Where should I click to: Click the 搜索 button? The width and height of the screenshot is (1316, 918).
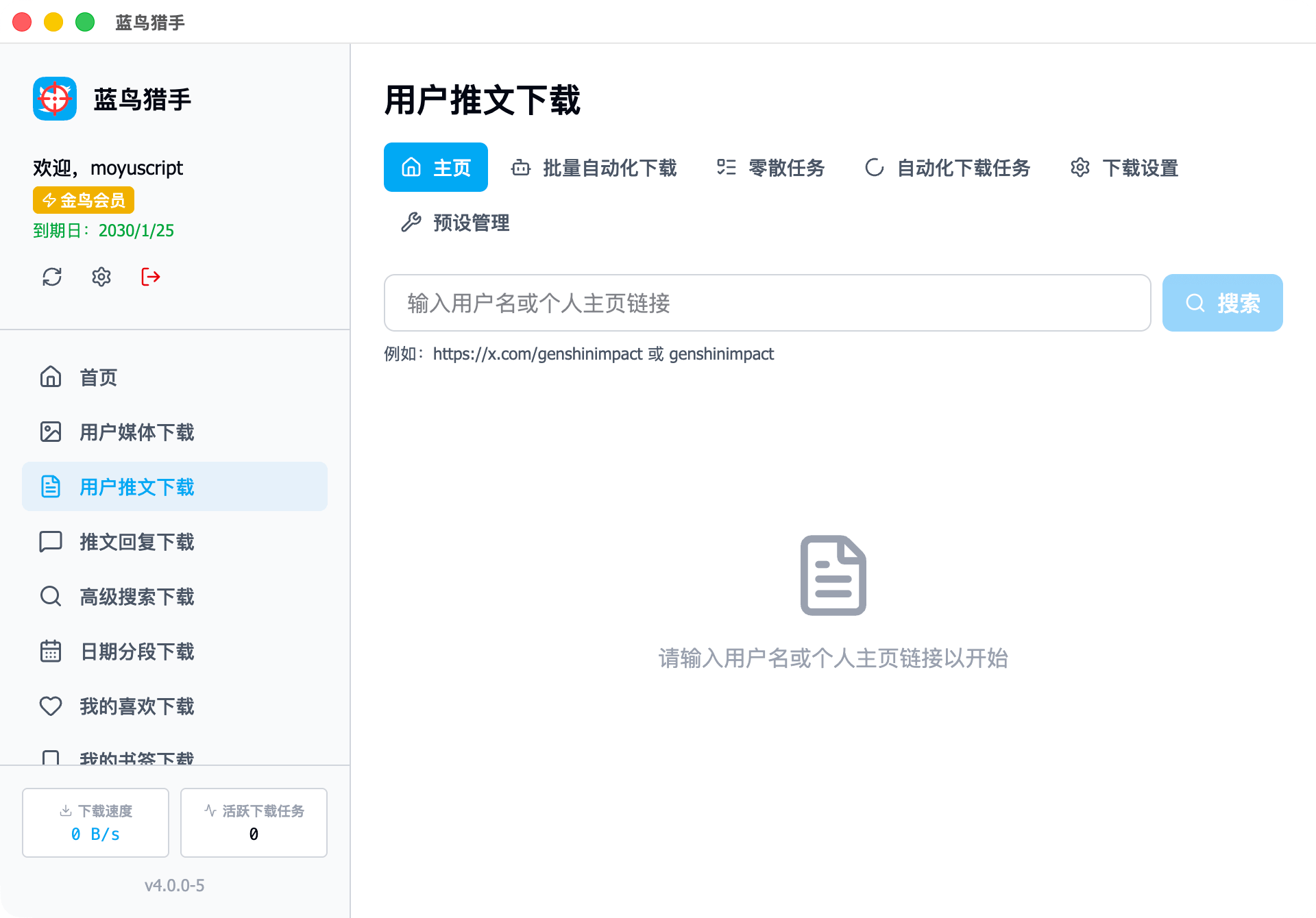tap(1222, 303)
